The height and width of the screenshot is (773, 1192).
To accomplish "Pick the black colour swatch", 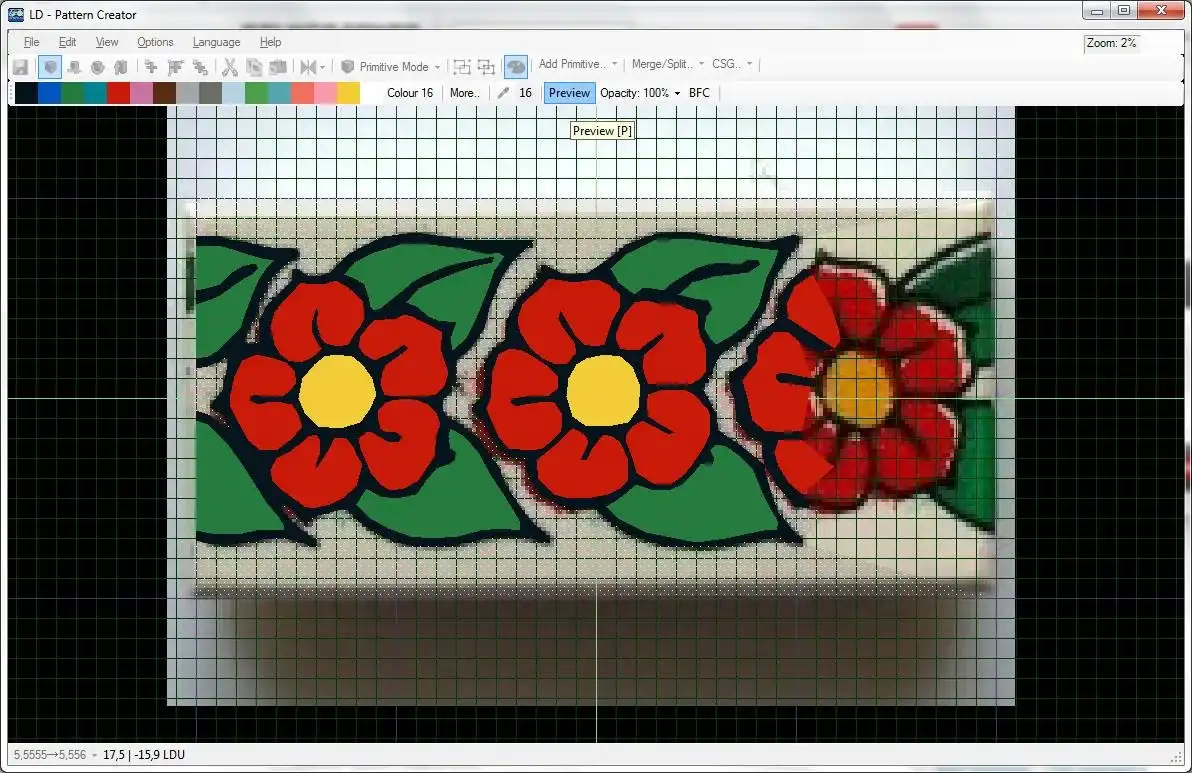I will click(27, 93).
